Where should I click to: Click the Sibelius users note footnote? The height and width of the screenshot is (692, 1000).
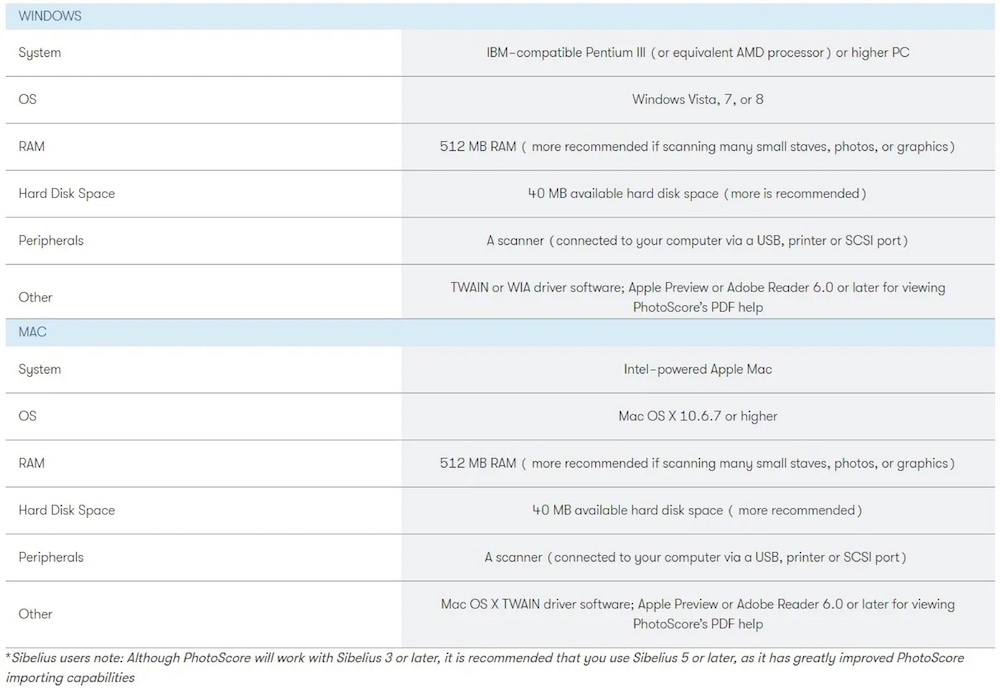coord(485,668)
